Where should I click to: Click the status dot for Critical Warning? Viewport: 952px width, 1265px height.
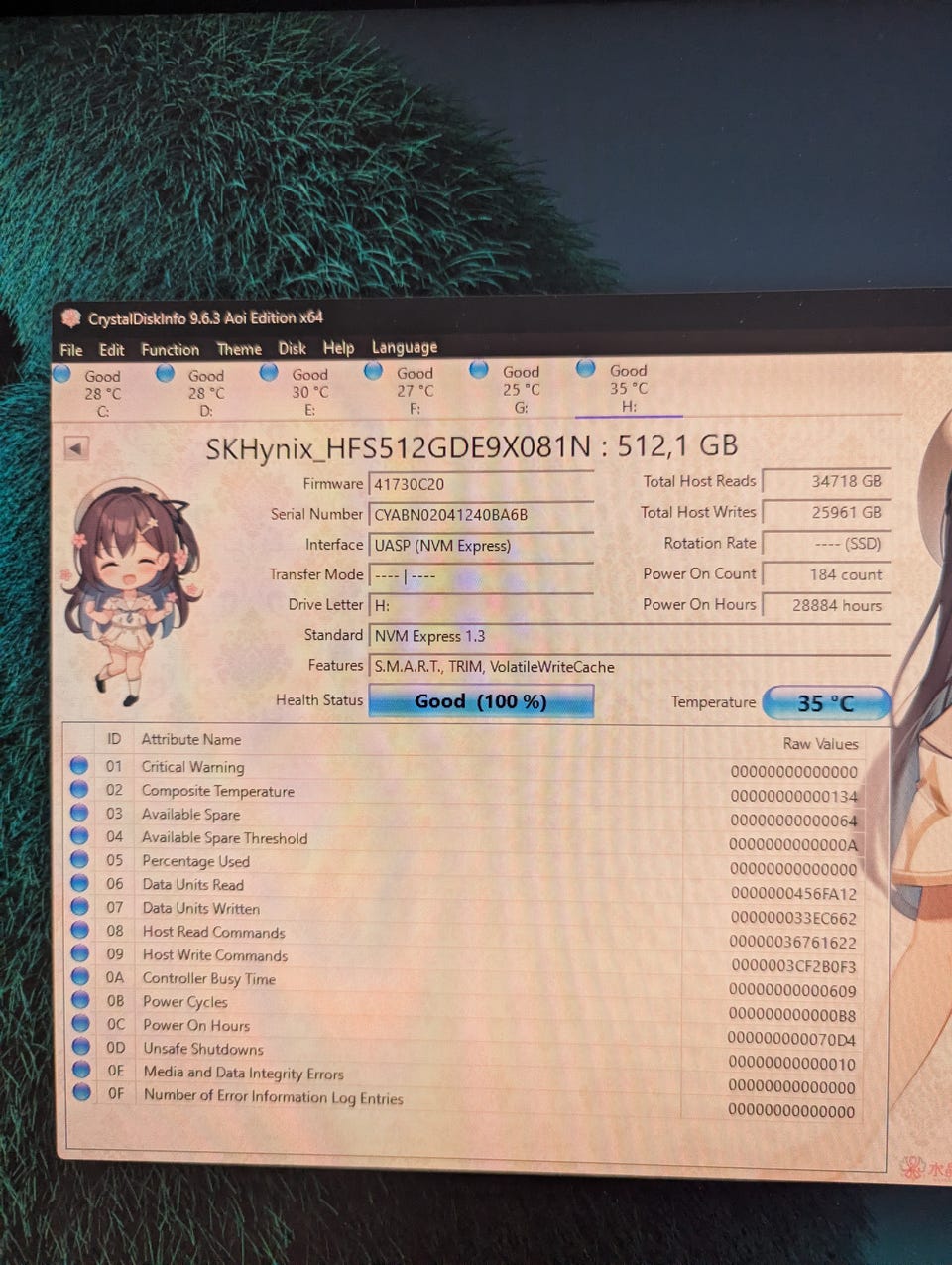(79, 766)
